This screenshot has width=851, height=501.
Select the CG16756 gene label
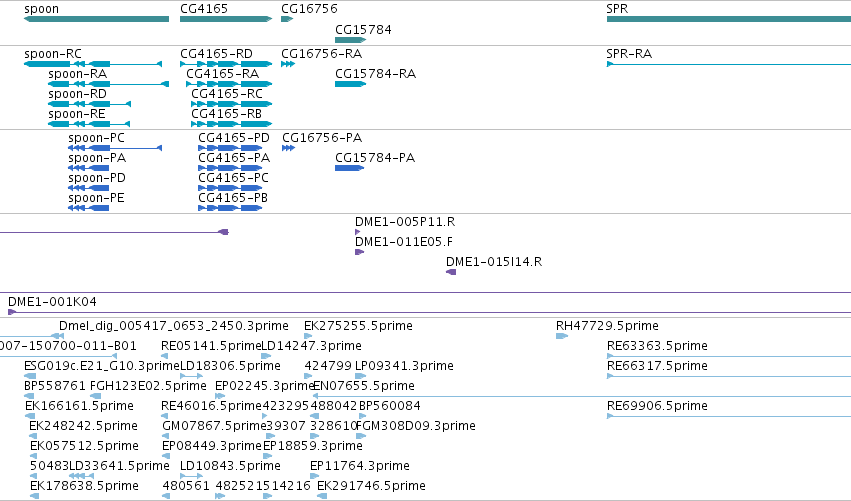[x=309, y=9]
